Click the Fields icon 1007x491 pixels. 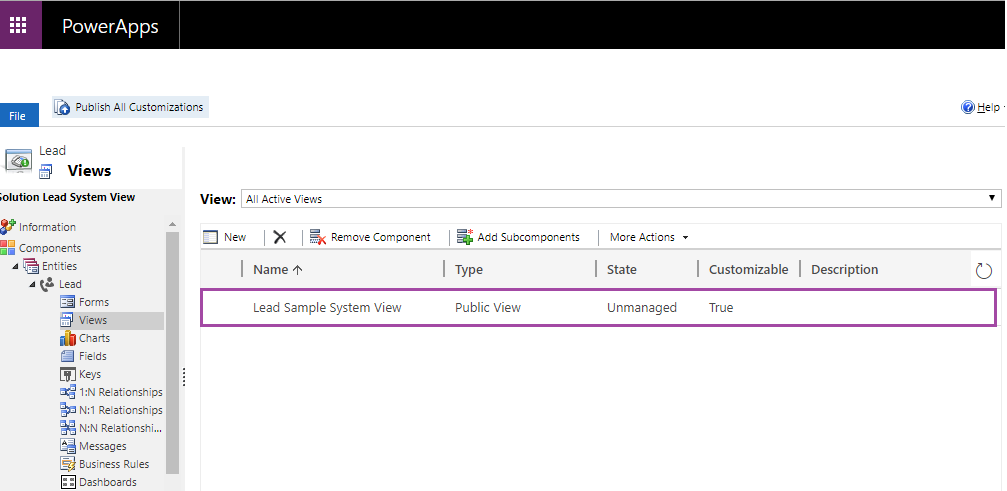(67, 356)
